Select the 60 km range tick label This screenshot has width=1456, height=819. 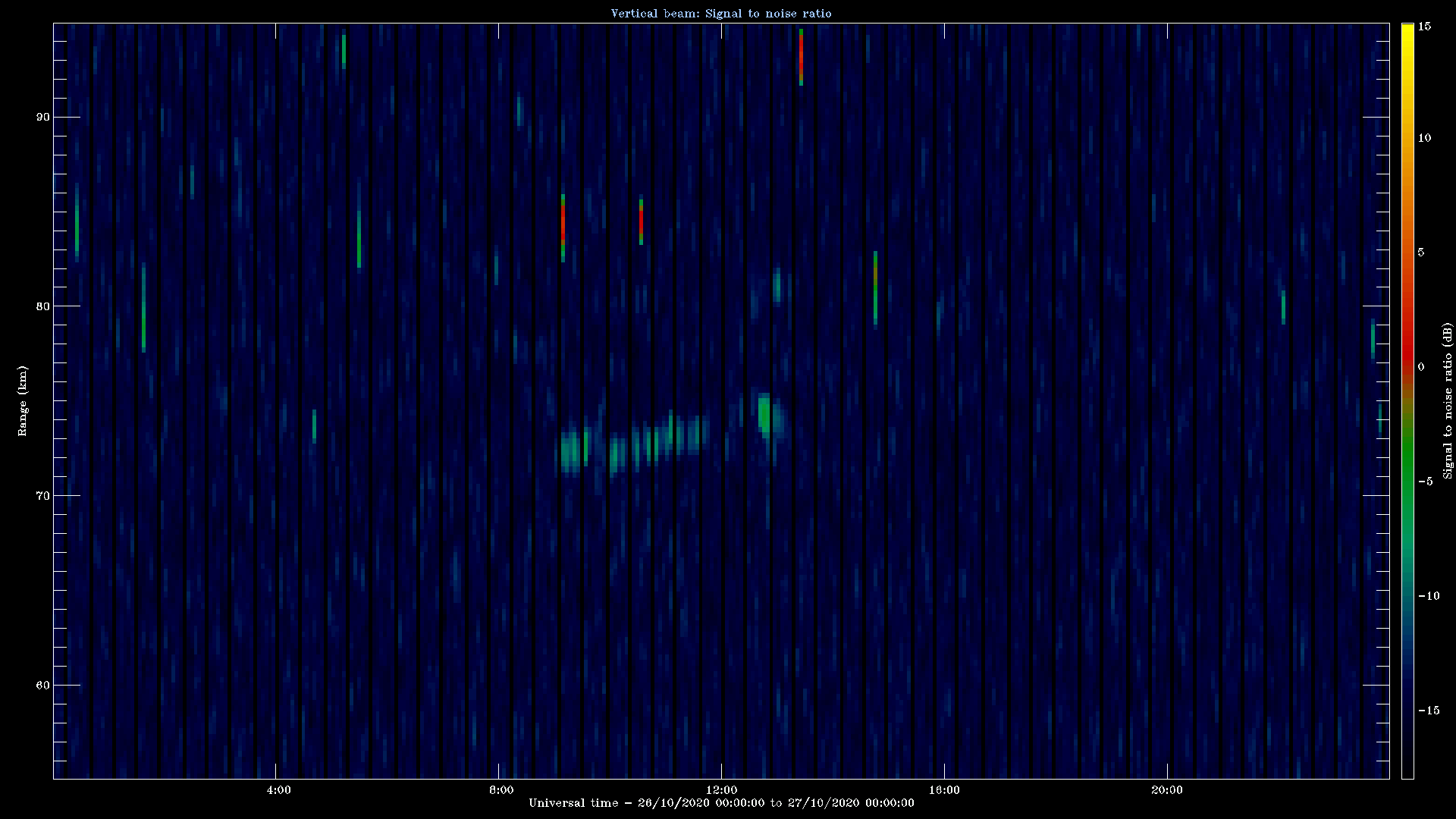point(42,686)
